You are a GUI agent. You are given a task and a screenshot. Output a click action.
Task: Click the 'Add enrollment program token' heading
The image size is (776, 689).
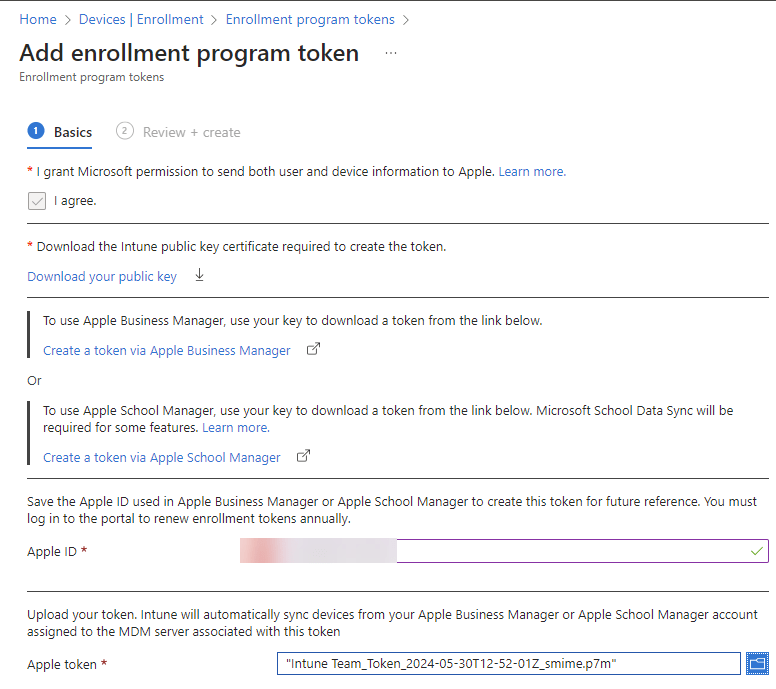point(189,53)
